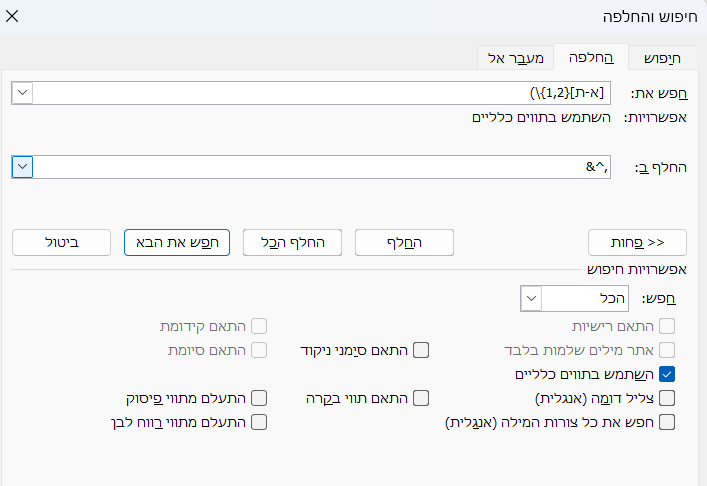Click the חפש את הבא button
Screen dimensions: 707x486
pos(177,243)
